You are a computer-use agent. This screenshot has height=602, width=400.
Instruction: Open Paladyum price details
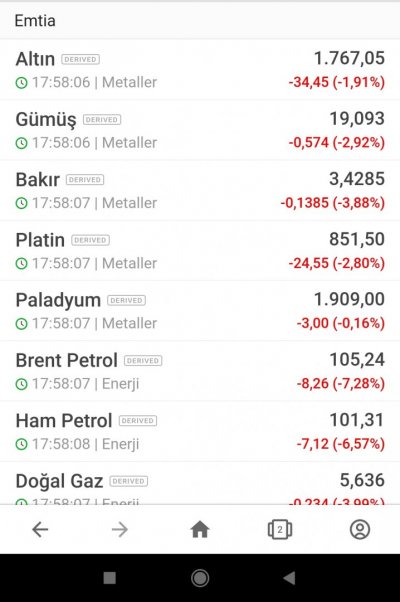(x=200, y=311)
